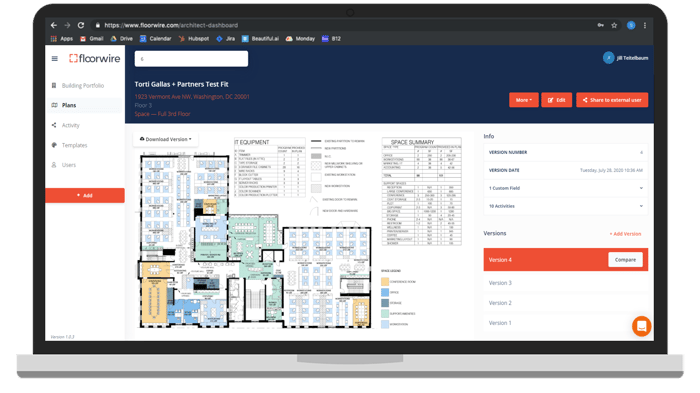This screenshot has height=393, width=700.
Task: Open the Hubspot bookmark
Action: (194, 39)
